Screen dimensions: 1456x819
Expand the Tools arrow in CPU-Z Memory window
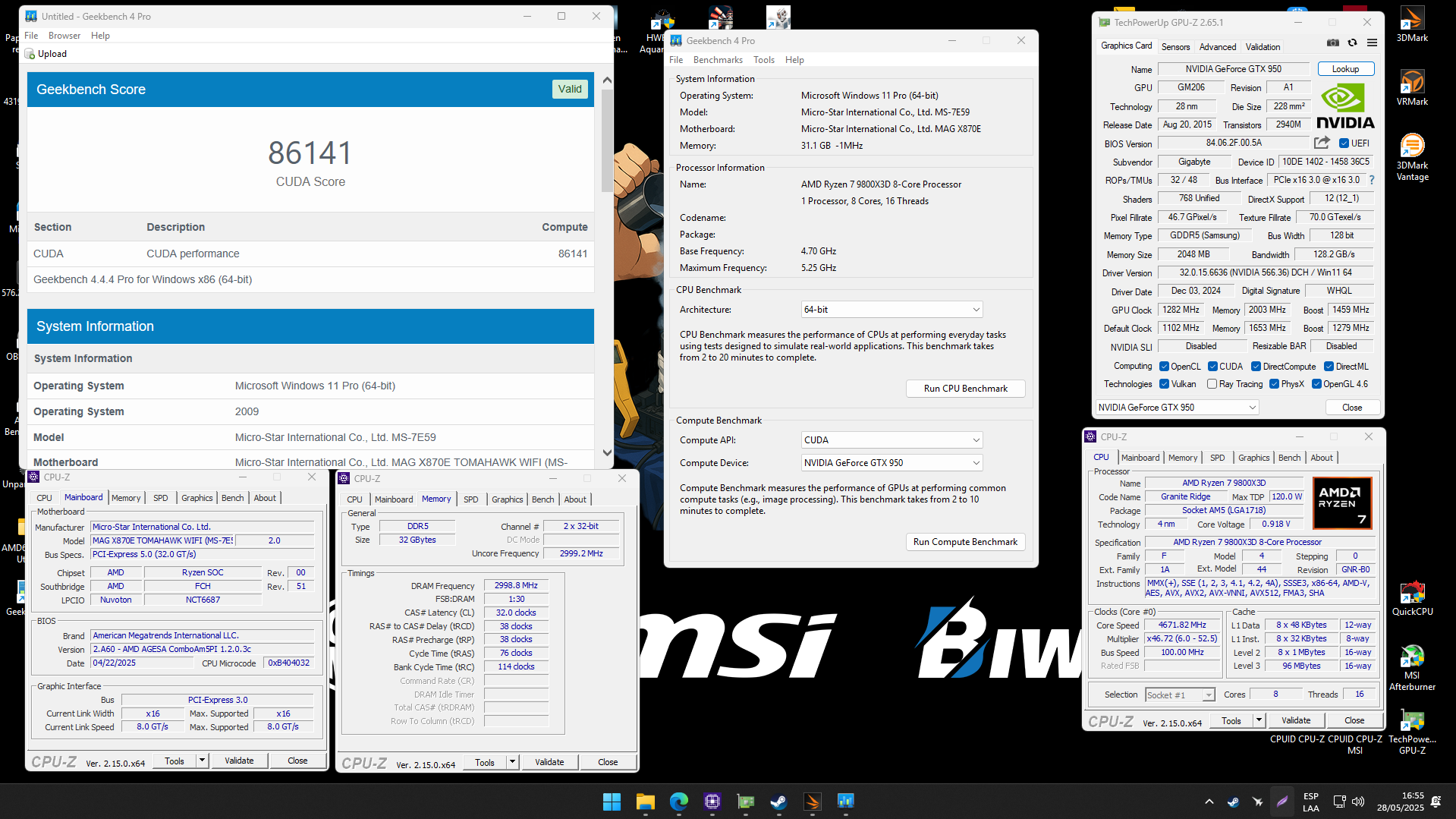pos(512,762)
